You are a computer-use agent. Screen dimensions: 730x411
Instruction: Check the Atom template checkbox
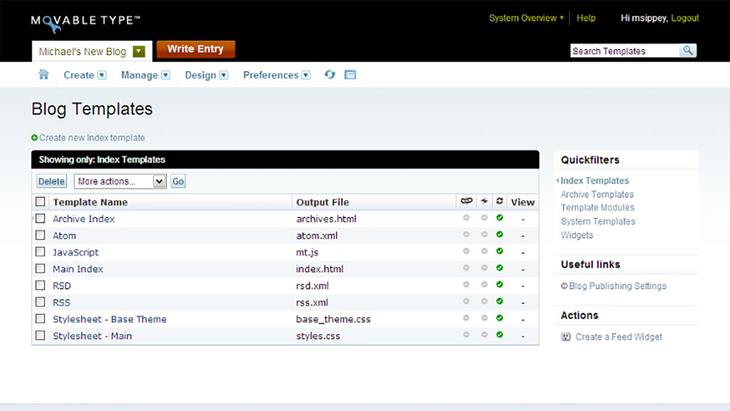point(40,235)
